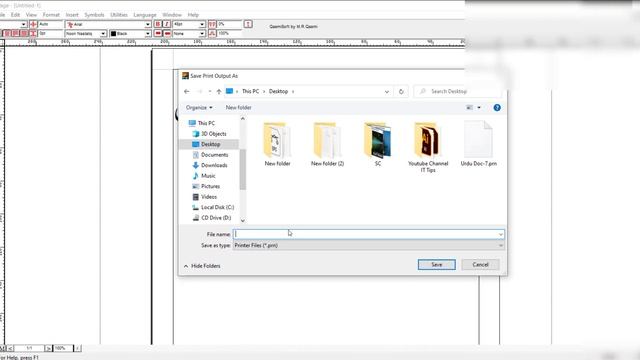Viewport: 640px width, 360px height.
Task: Select Documents in the navigation tree
Action: pyautogui.click(x=210, y=155)
